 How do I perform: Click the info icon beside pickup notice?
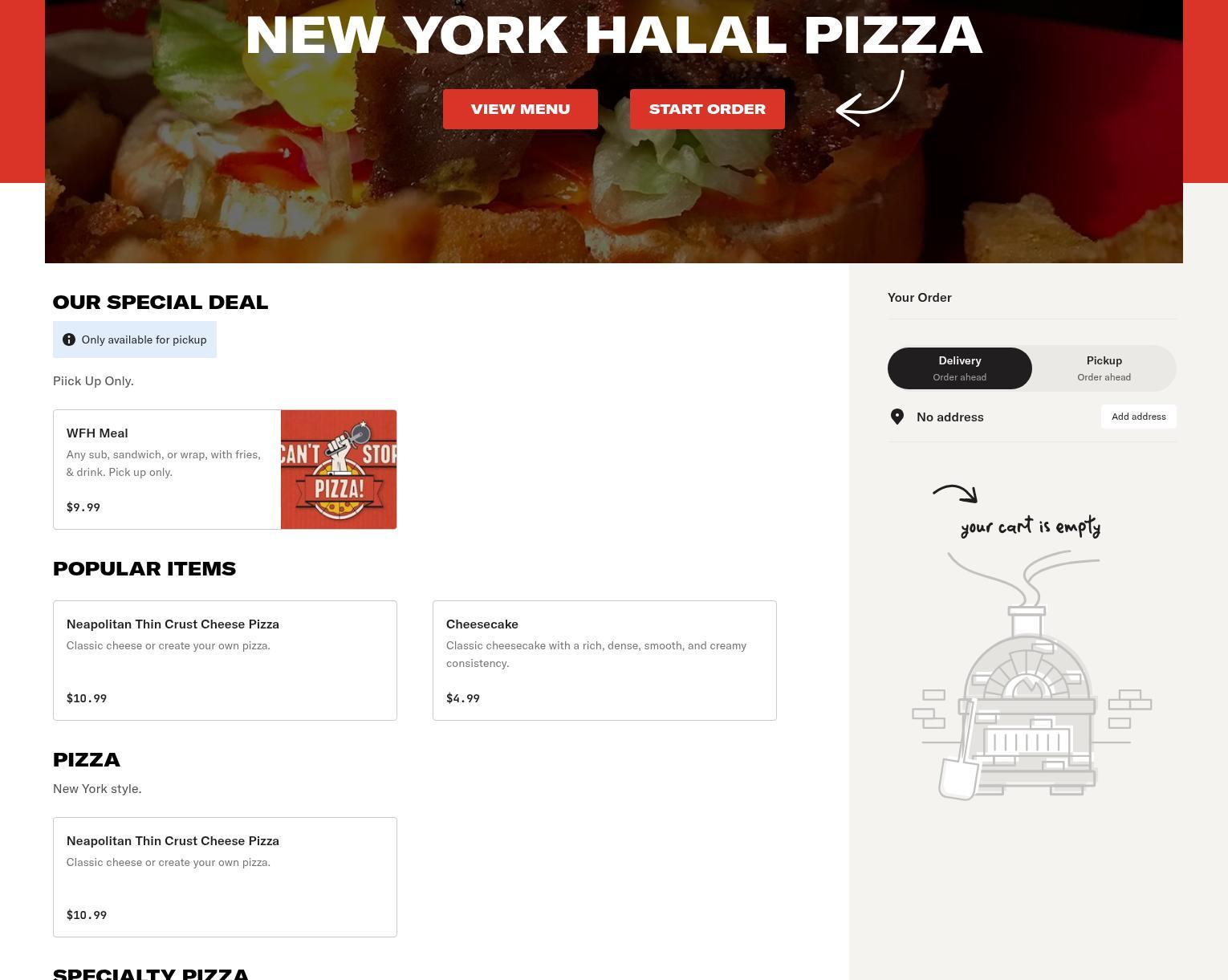coord(69,340)
